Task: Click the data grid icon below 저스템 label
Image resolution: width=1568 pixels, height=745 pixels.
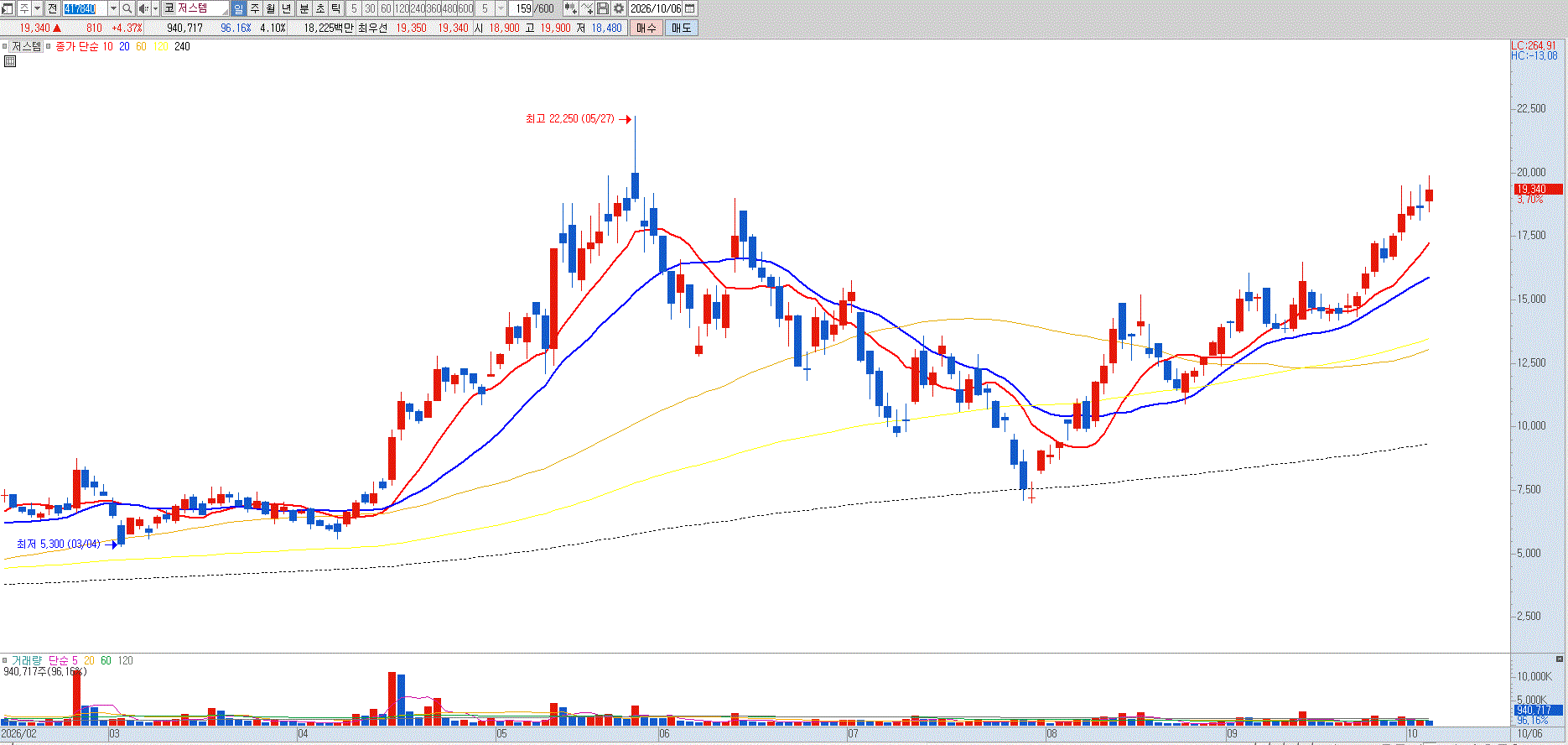Action: 10,61
